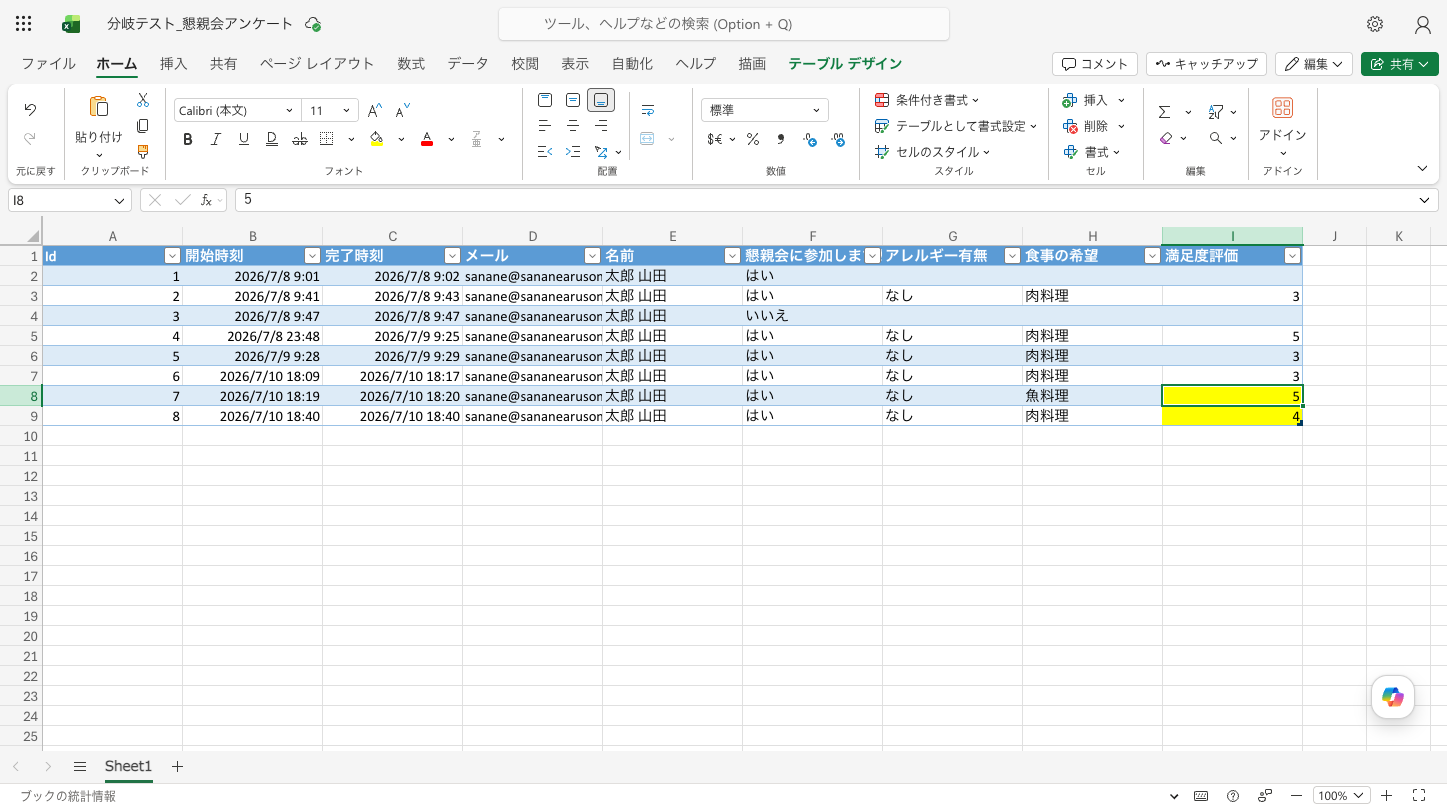Toggle bottom vertical alignment
The image size is (1447, 806).
[601, 100]
